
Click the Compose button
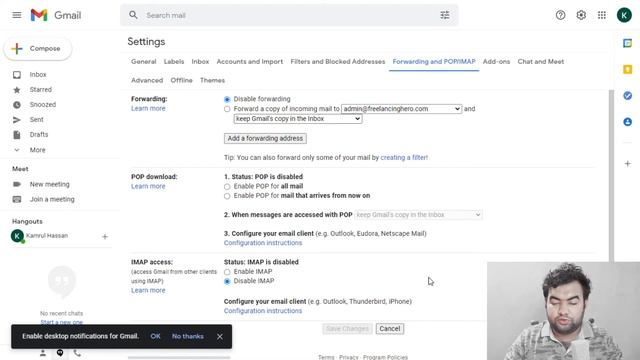click(x=38, y=49)
